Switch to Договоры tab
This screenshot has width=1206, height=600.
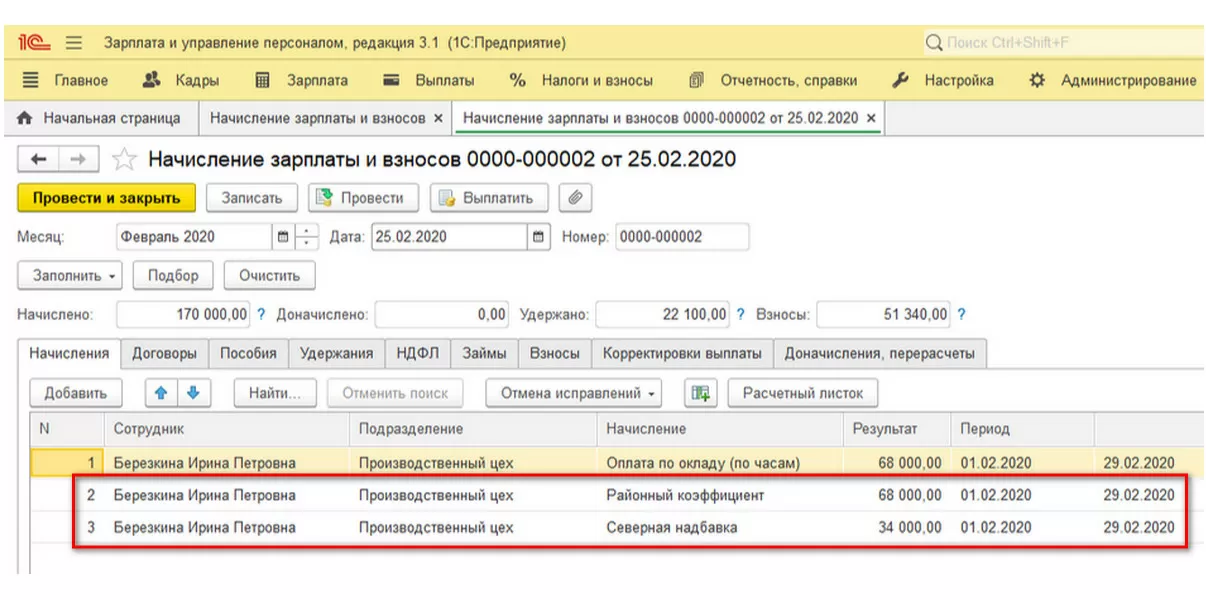click(x=165, y=353)
